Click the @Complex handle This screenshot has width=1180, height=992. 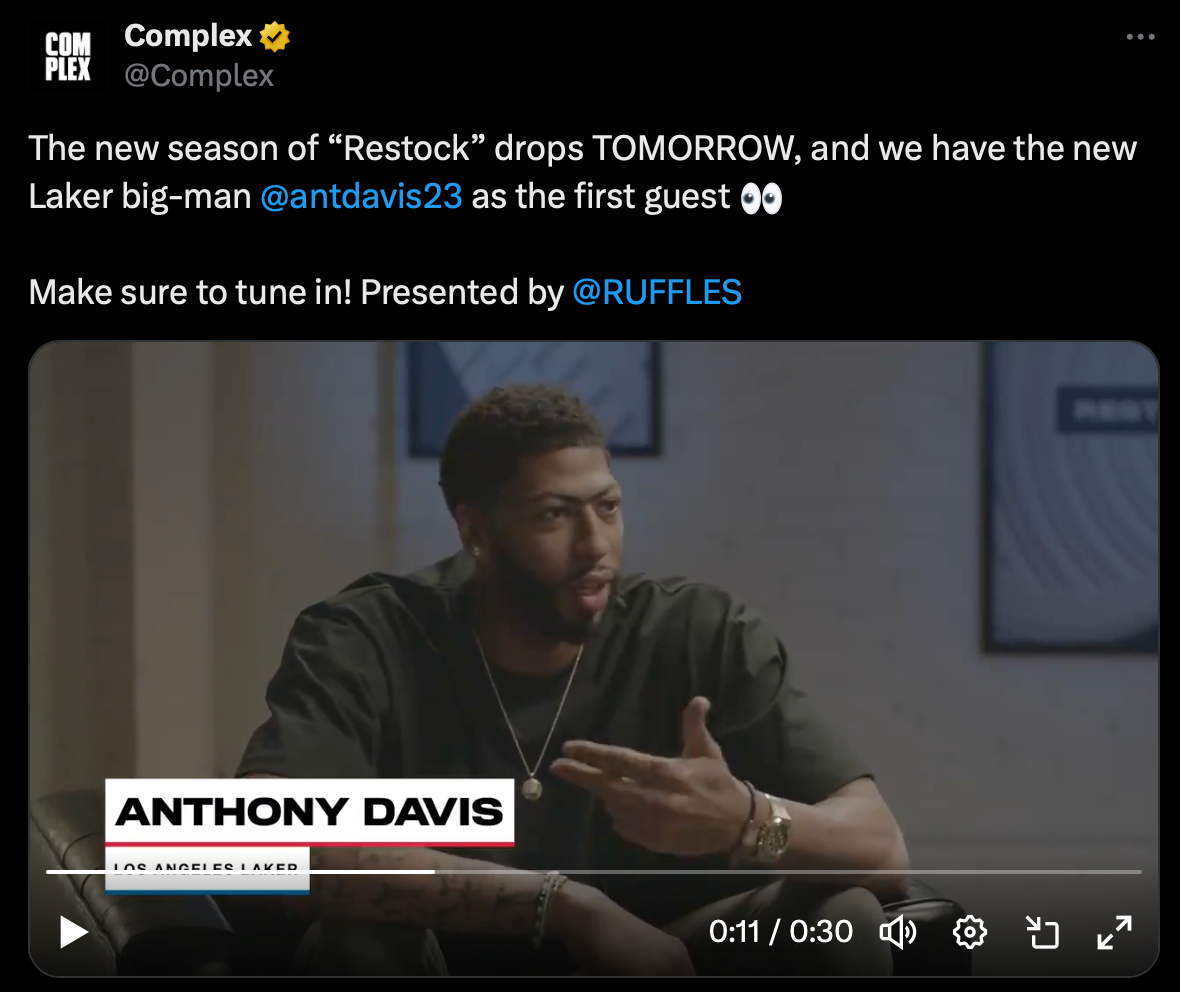point(199,76)
